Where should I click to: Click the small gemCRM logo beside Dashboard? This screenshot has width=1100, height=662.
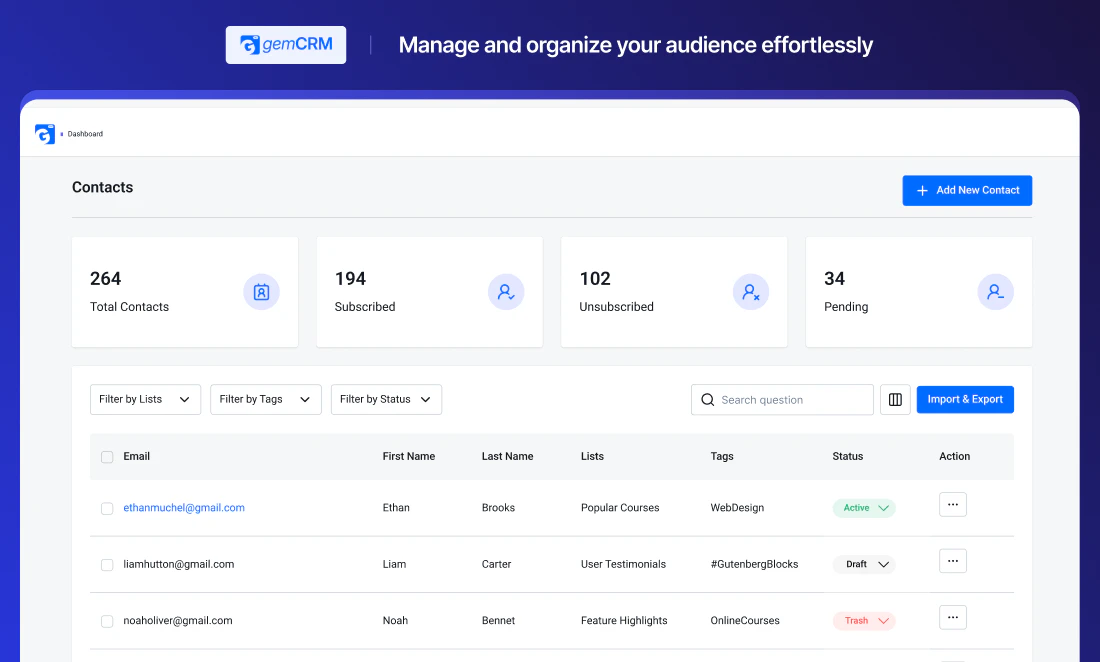point(45,134)
